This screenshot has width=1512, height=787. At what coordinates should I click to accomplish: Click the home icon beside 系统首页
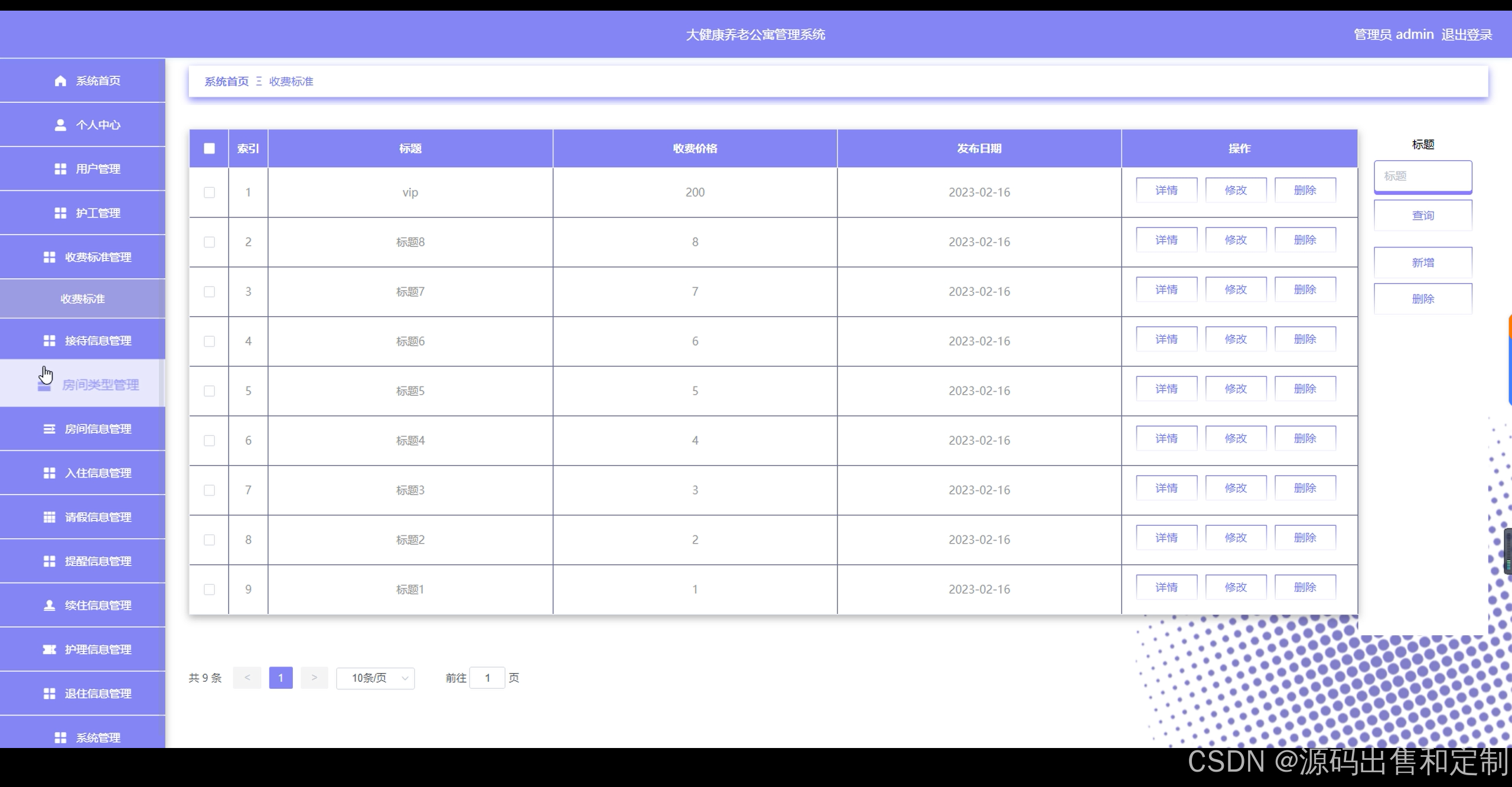60,81
